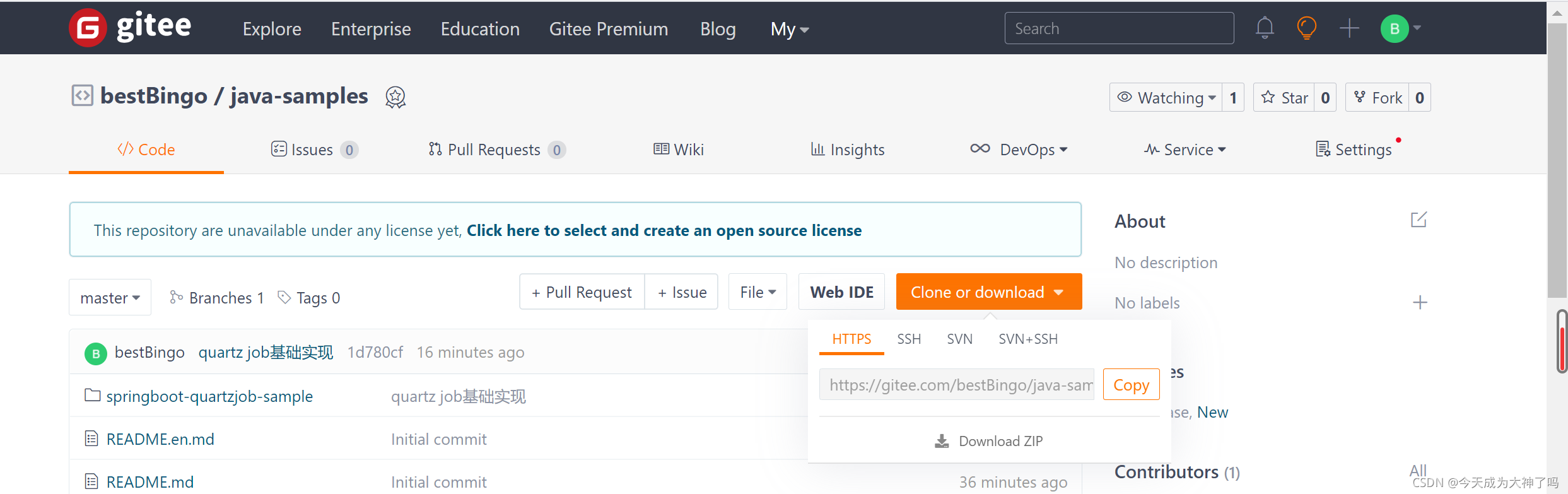Click Enterprise in the top navigation

tap(371, 29)
